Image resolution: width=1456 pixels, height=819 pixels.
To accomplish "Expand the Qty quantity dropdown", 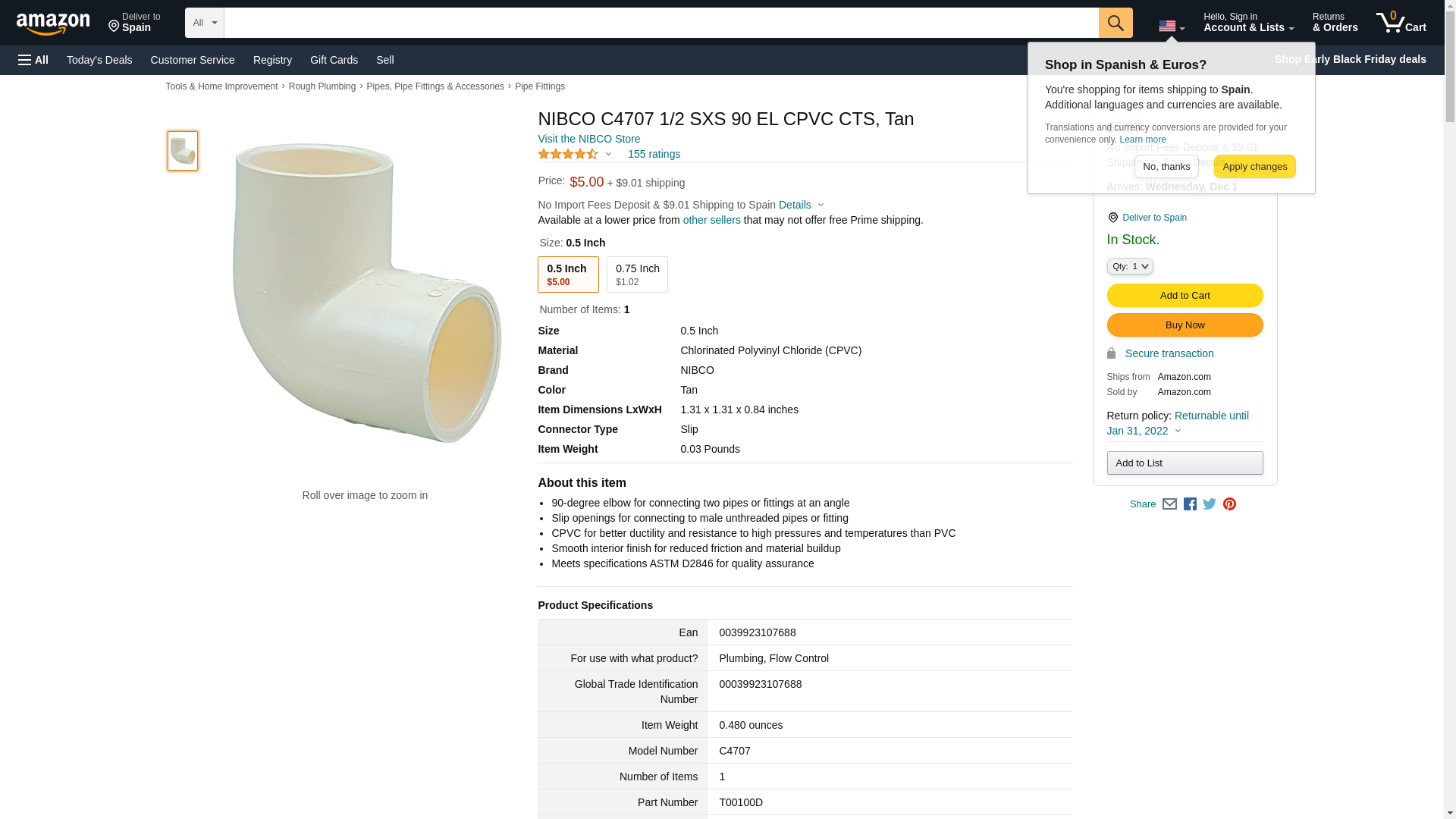I will click(x=1130, y=266).
